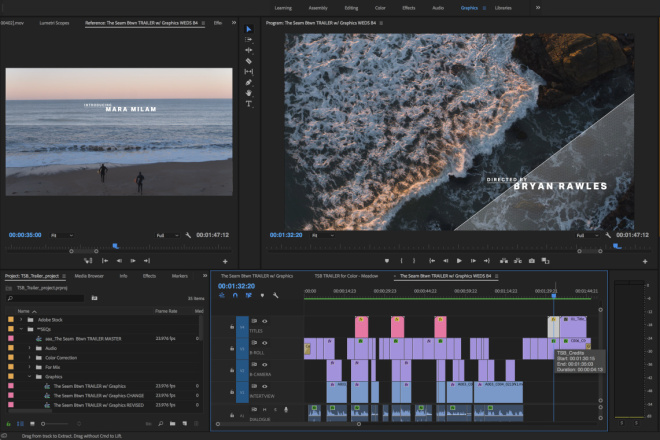This screenshot has height=440, width=660.
Task: Go to Out point in Program monitor
Action: pos(487,261)
